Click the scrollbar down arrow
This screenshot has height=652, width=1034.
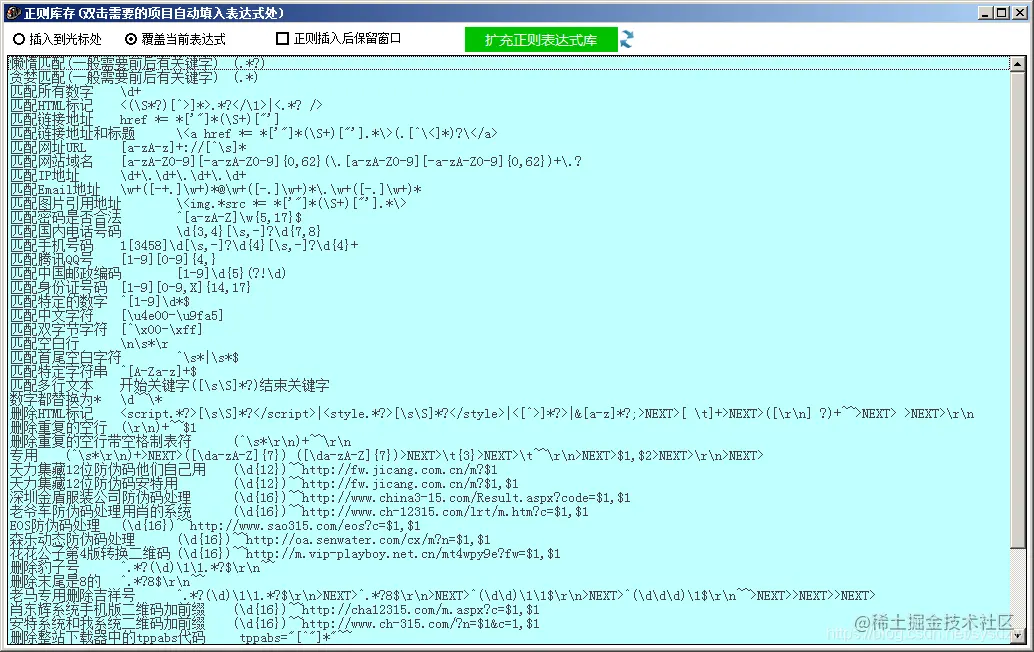point(1018,636)
